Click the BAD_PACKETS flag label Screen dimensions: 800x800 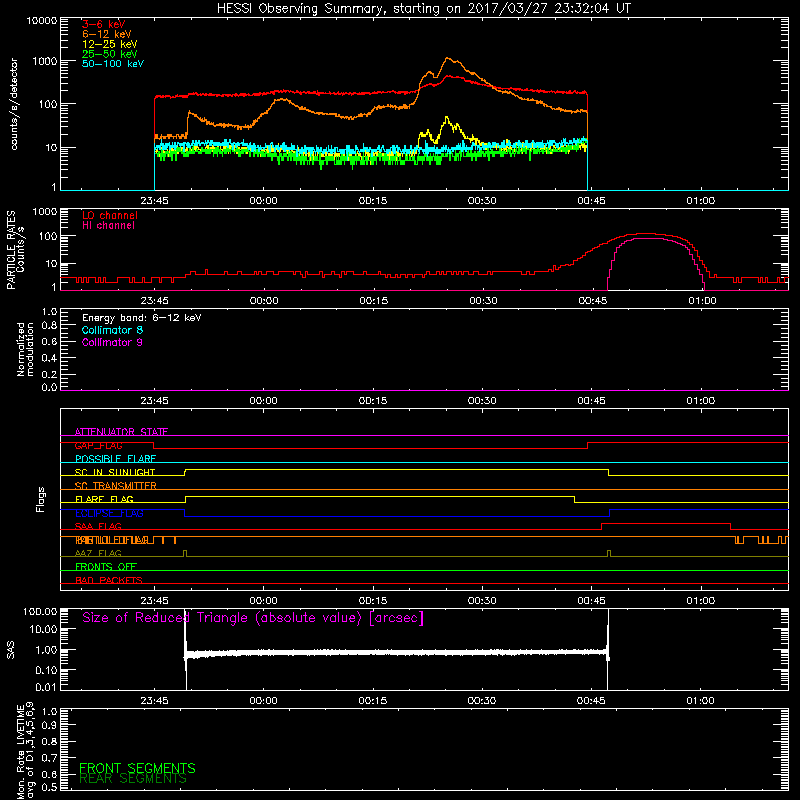pyautogui.click(x=109, y=580)
